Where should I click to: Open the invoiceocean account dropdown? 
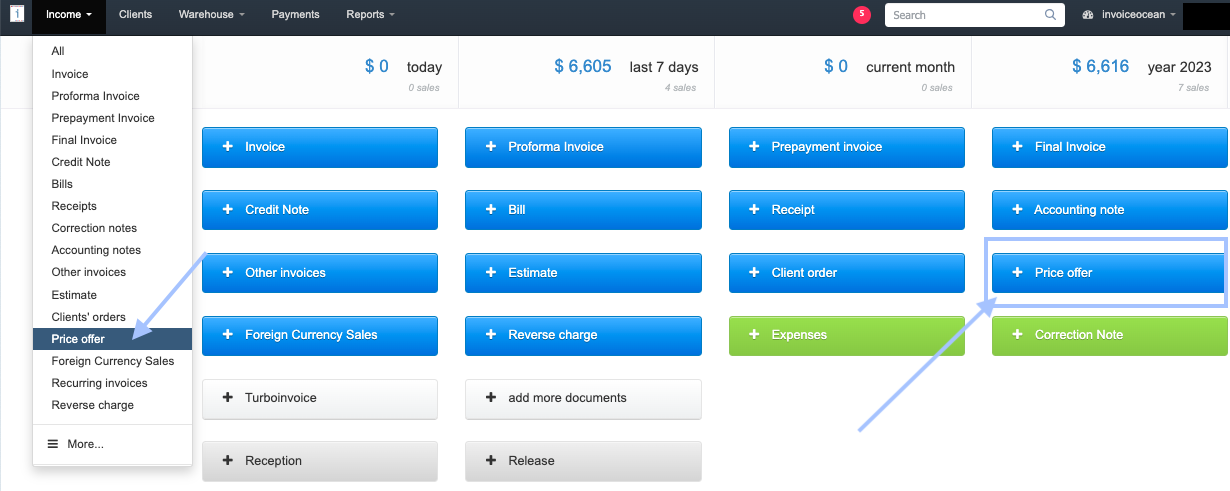1130,15
